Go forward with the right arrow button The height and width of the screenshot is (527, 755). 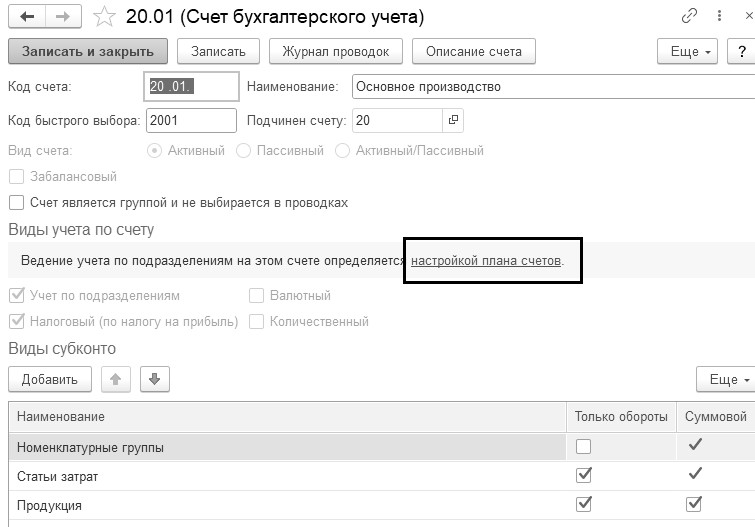(x=63, y=17)
